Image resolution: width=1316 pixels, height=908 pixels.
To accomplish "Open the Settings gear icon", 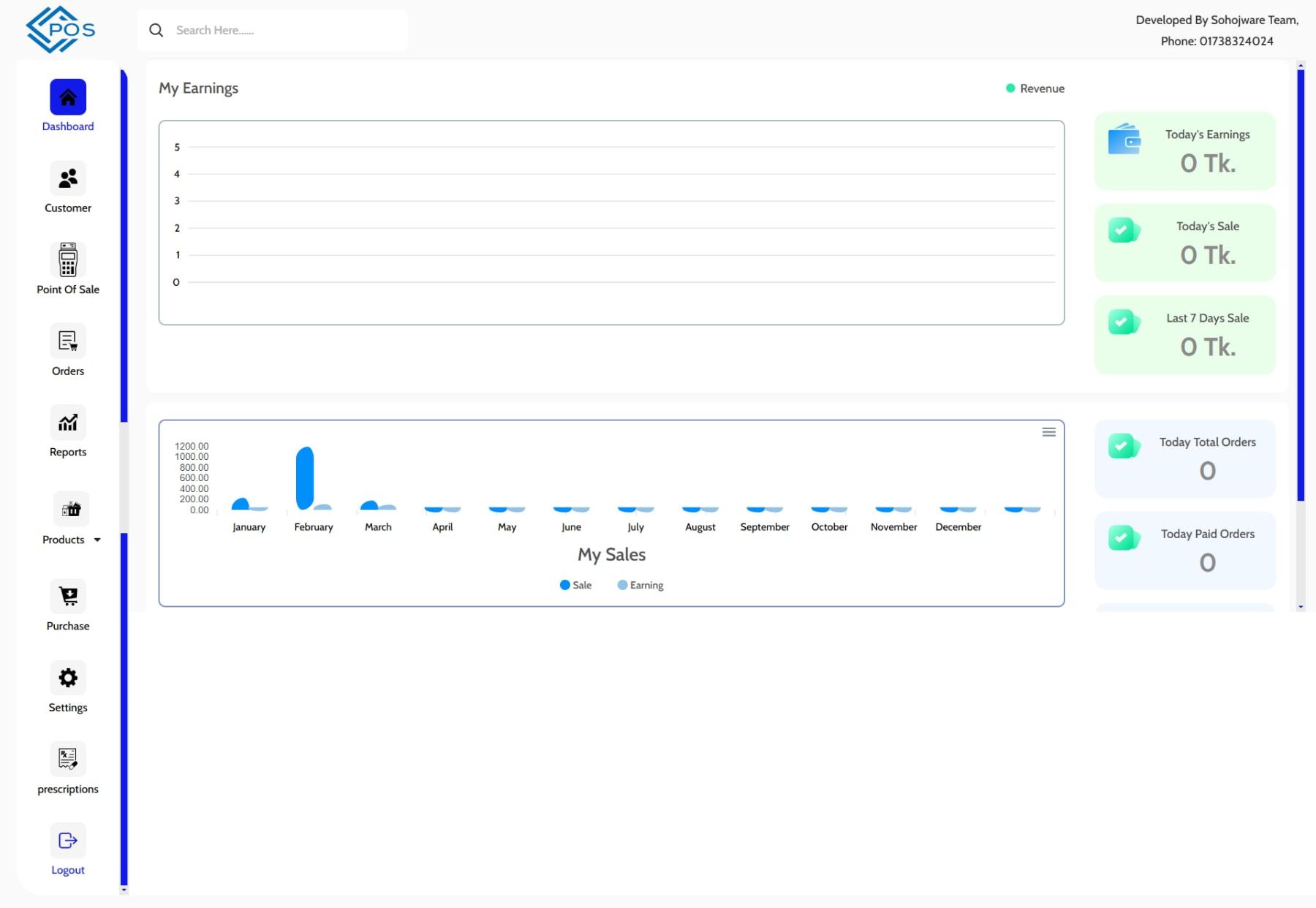I will tap(68, 678).
